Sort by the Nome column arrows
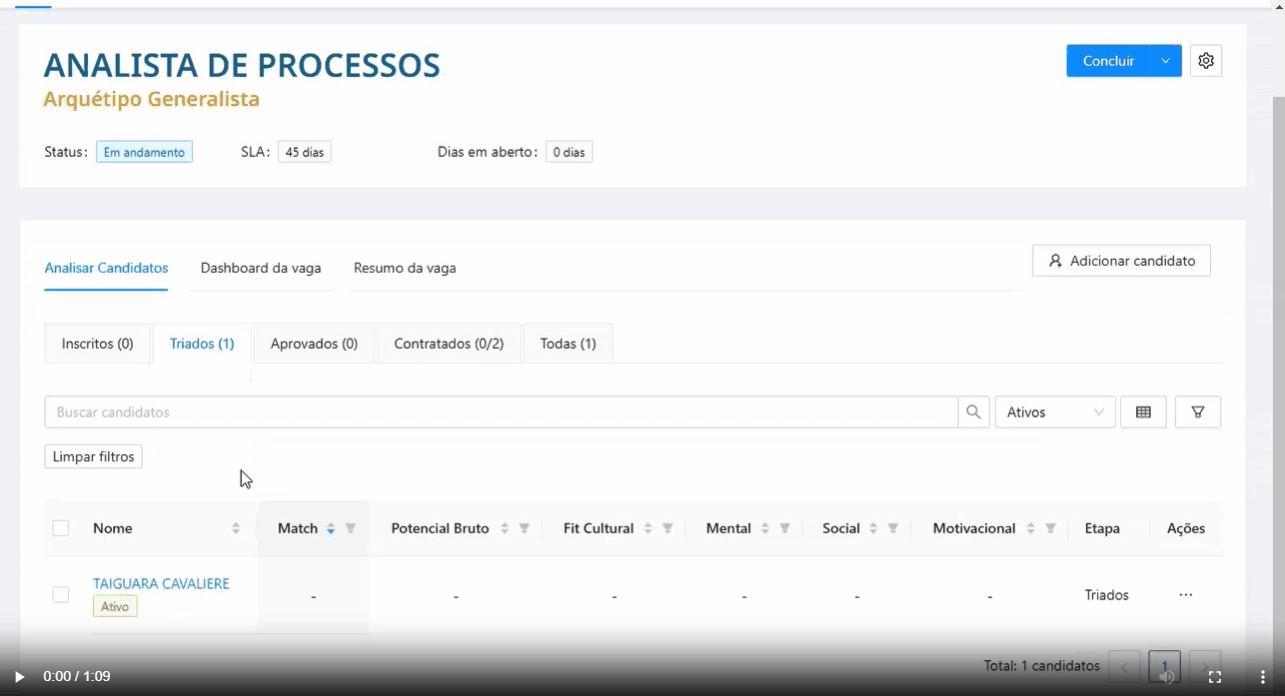Screen dimensions: 1285x696 [x=236, y=528]
